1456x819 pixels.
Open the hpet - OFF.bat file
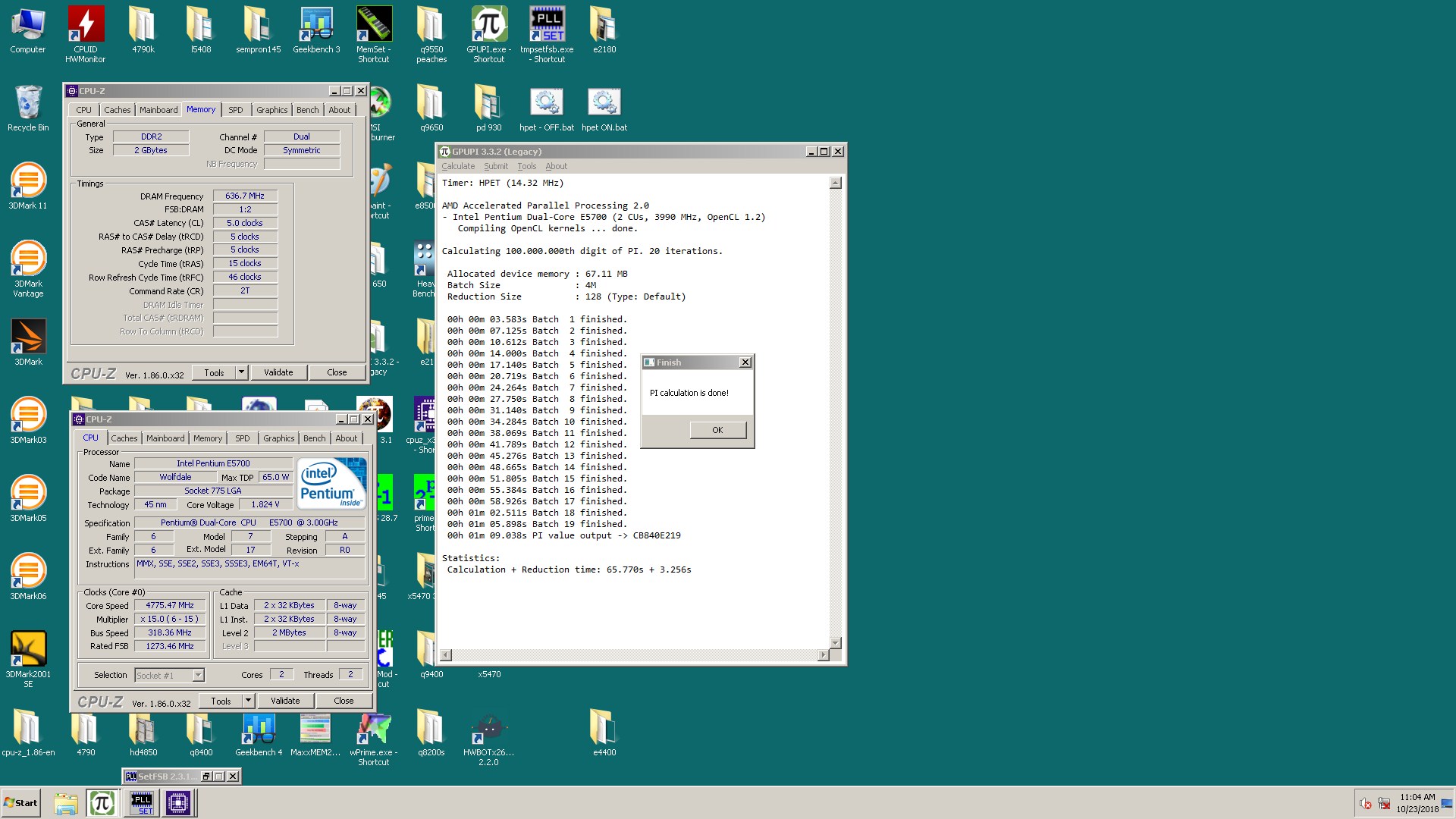tap(547, 108)
